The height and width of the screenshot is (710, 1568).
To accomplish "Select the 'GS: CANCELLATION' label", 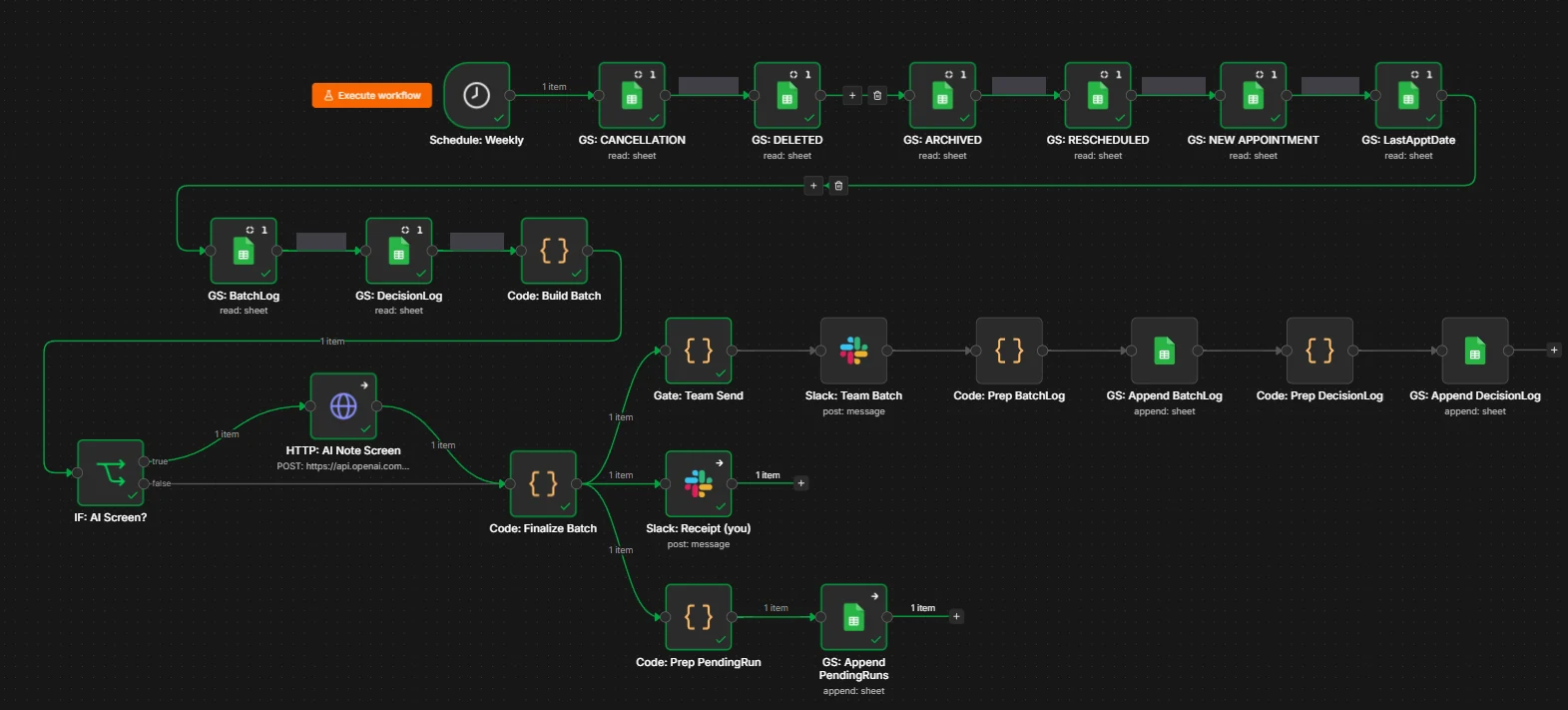I will tap(632, 140).
